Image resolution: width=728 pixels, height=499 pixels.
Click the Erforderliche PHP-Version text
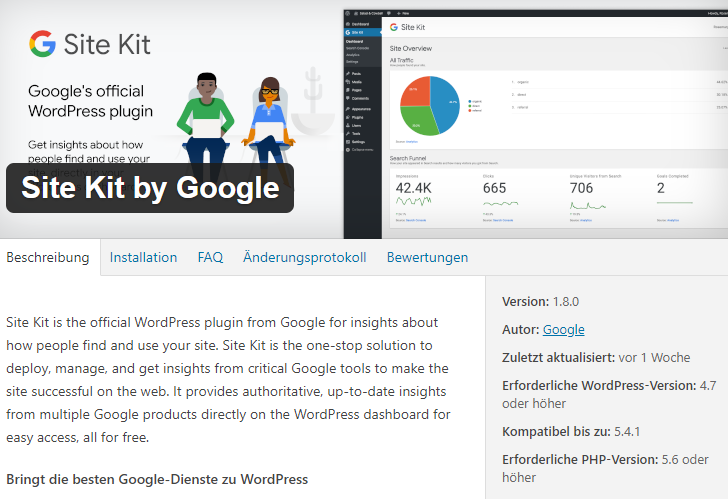pyautogui.click(x=605, y=468)
